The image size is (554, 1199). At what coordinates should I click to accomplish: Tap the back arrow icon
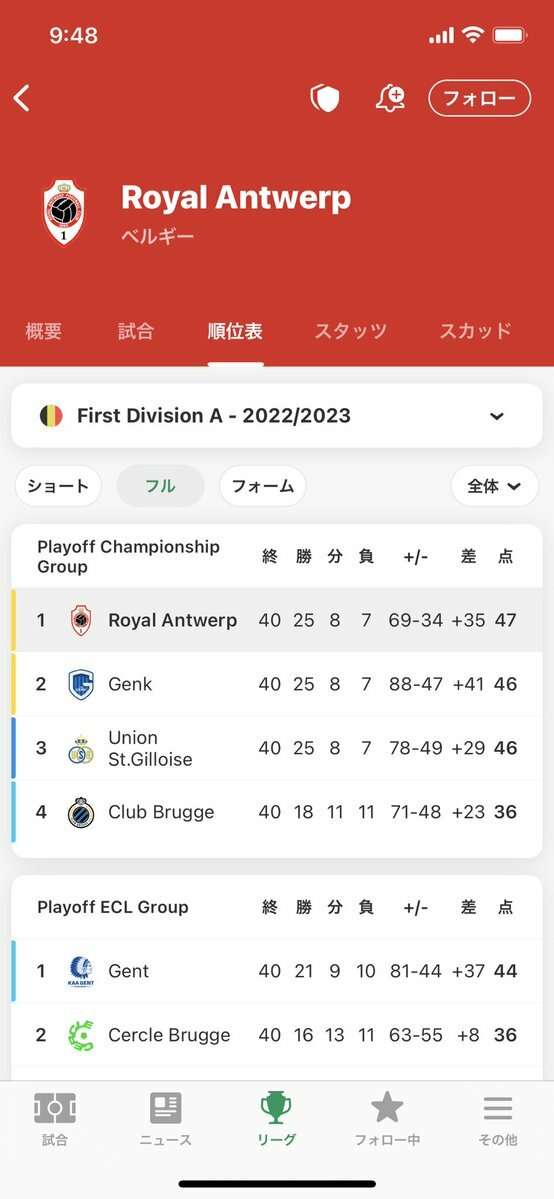coord(21,98)
